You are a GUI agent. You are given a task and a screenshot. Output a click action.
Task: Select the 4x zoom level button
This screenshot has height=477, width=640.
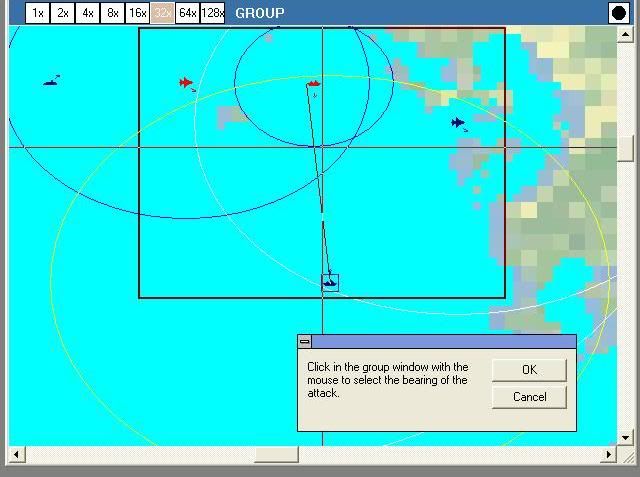(x=88, y=13)
